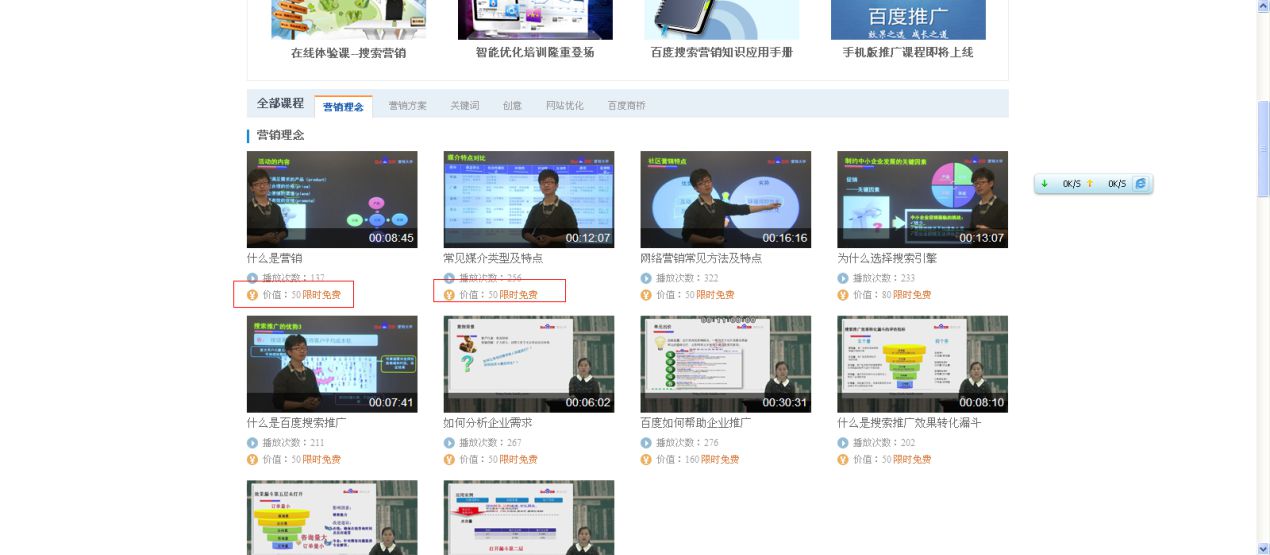Viewport: 1270px width, 555px height.
Task: Open the 什么是百度搜索推广 title link
Action: pos(297,423)
